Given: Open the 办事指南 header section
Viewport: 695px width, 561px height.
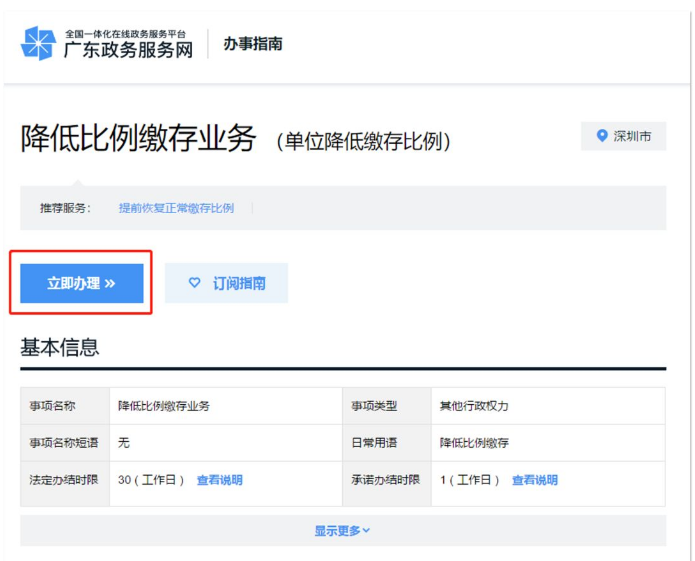Looking at the screenshot, I should (252, 44).
